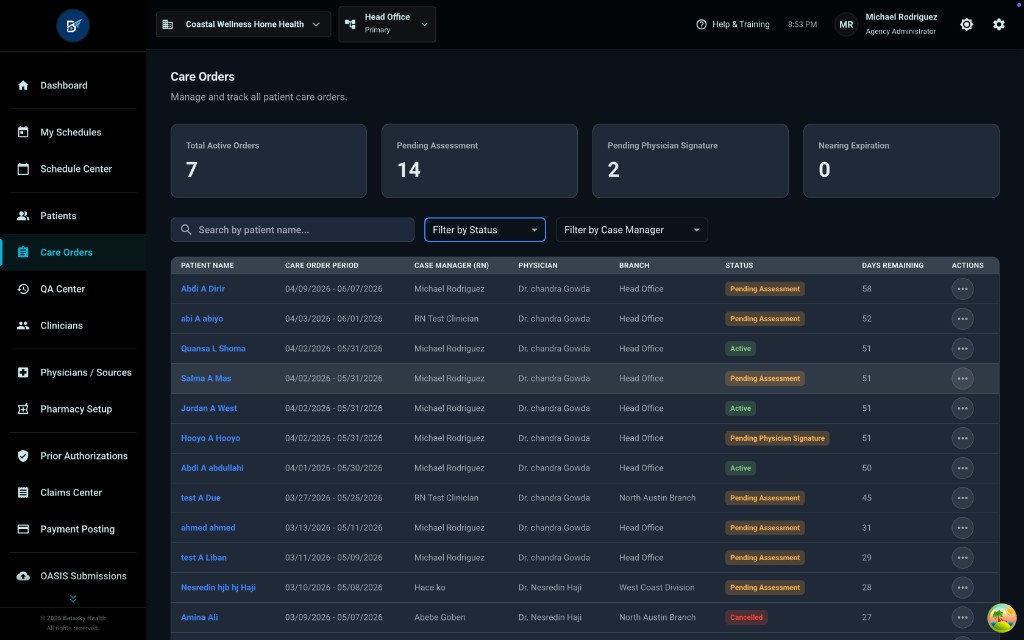Click the OASIS Submissions cloud upload icon

point(23,576)
